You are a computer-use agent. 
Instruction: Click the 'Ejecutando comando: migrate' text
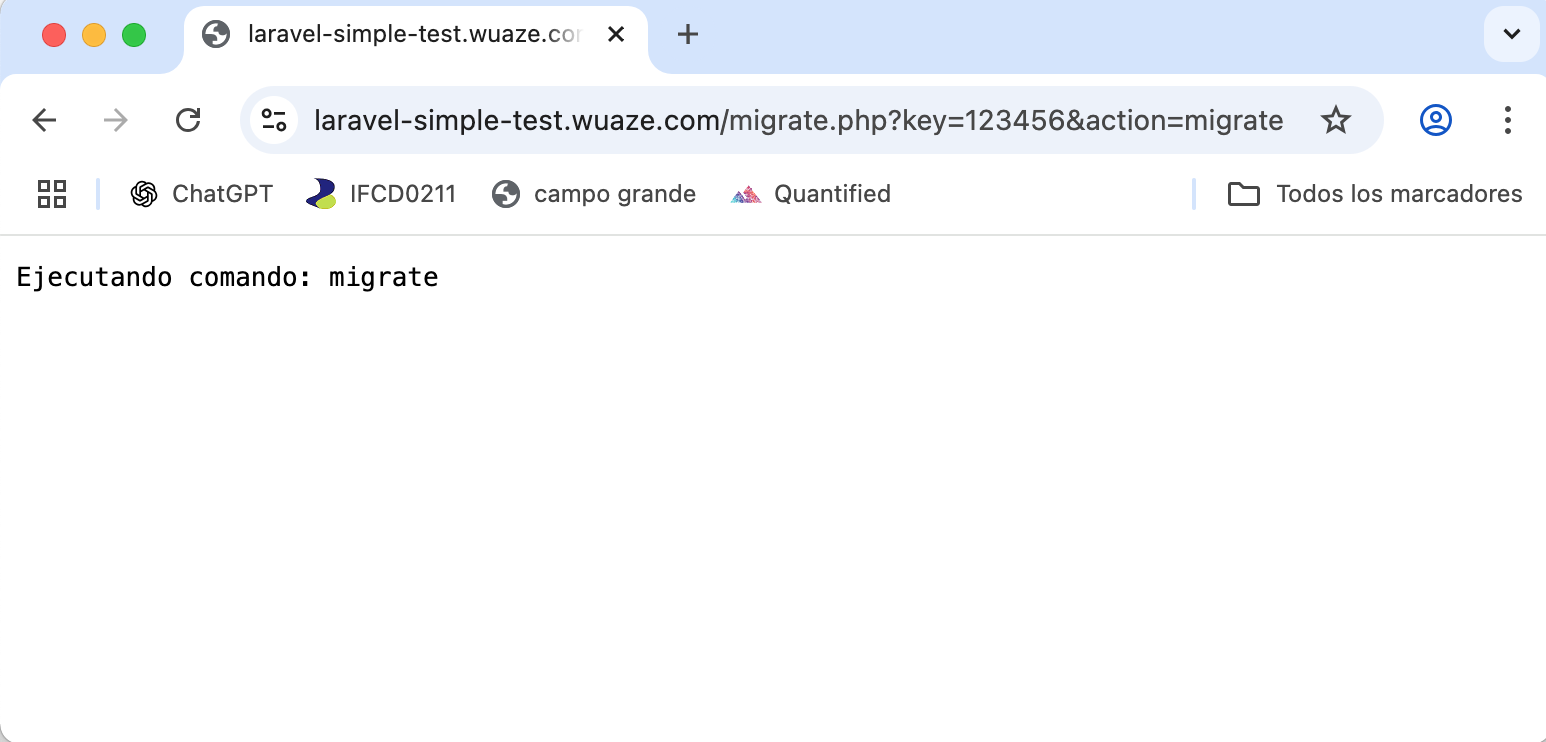(x=228, y=277)
